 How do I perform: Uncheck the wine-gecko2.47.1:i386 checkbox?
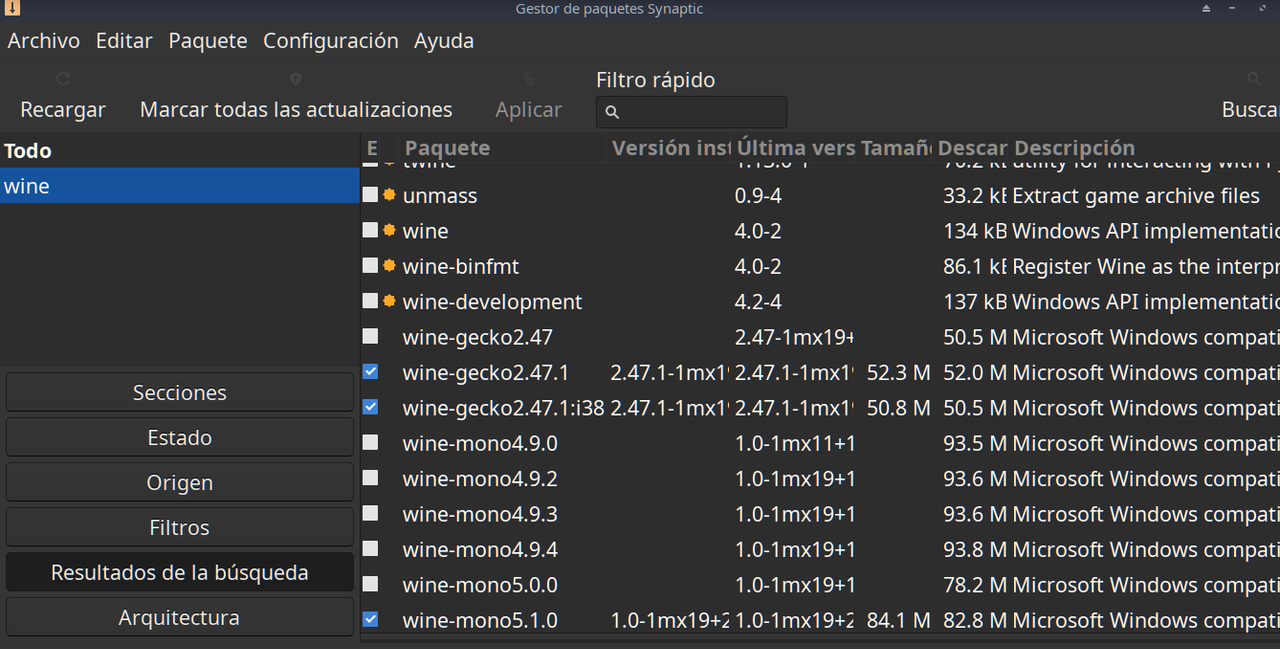[370, 407]
